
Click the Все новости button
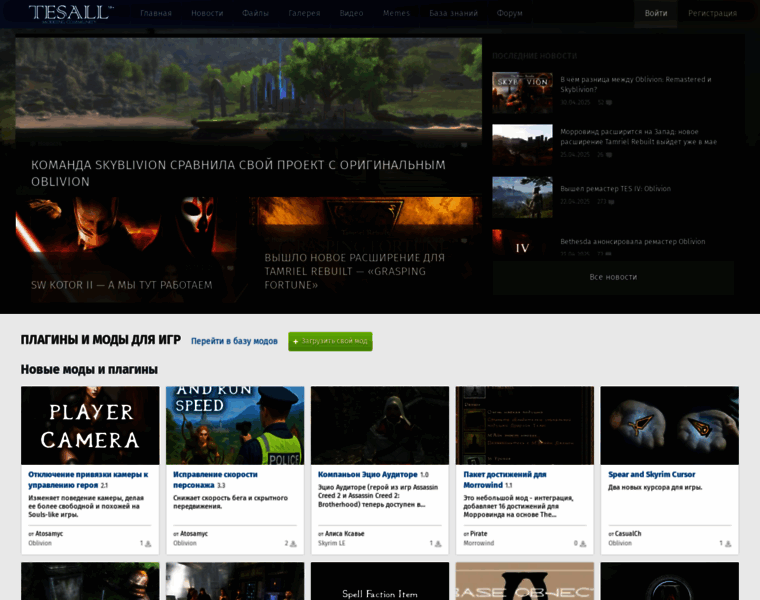613,277
